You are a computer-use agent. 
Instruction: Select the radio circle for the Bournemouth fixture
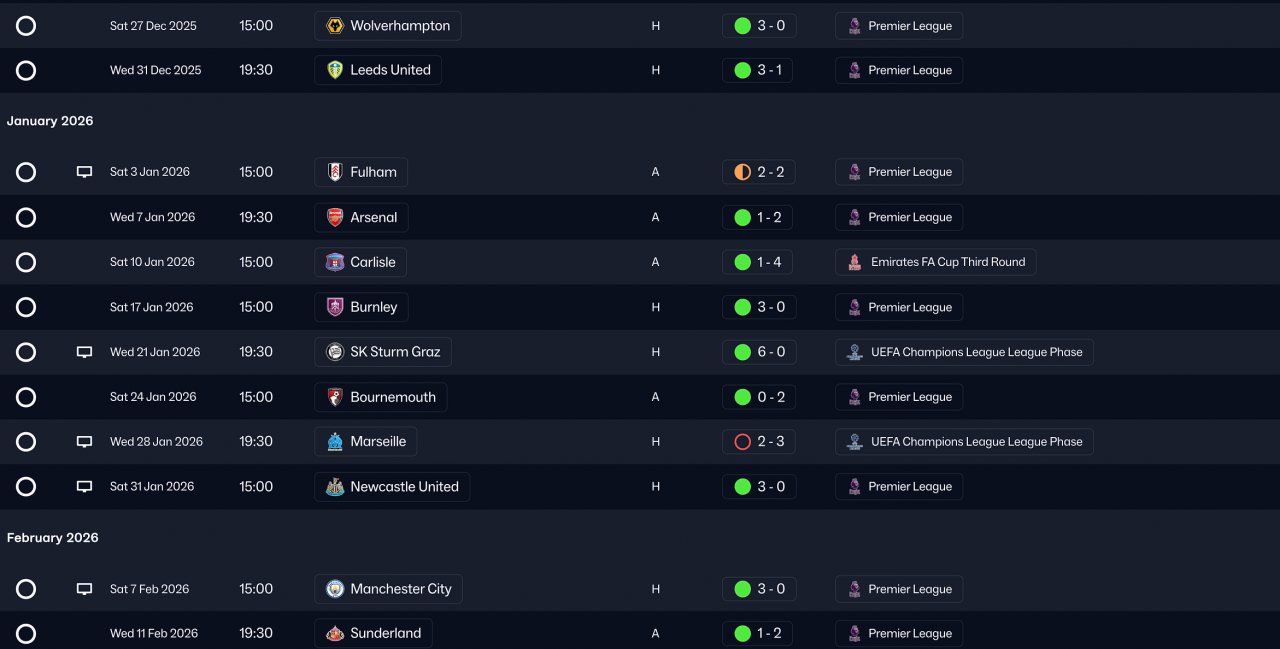point(26,397)
